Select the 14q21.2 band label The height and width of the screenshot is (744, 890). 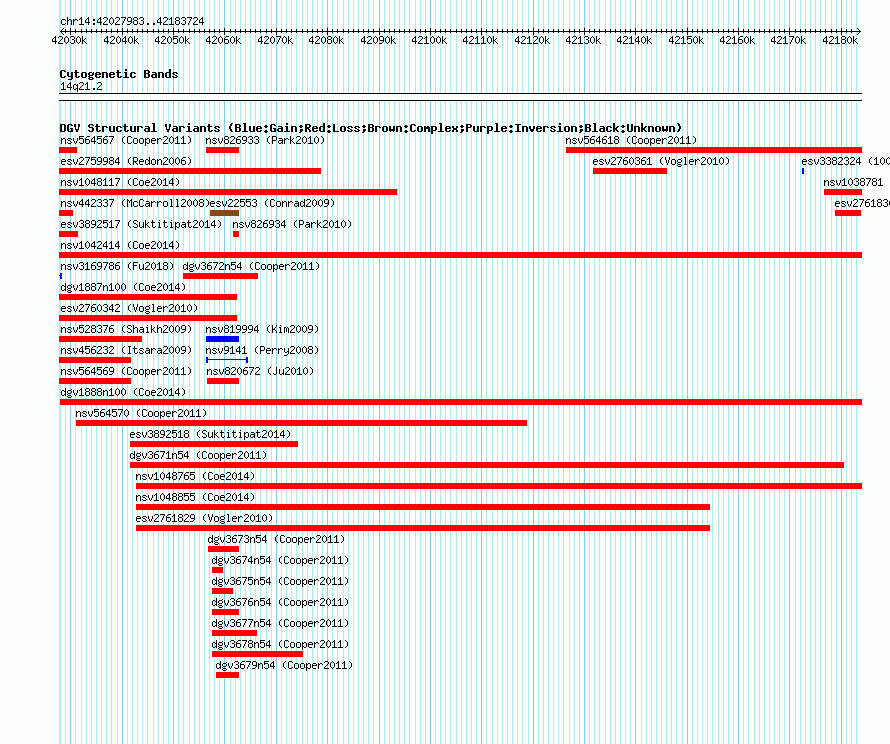click(81, 86)
